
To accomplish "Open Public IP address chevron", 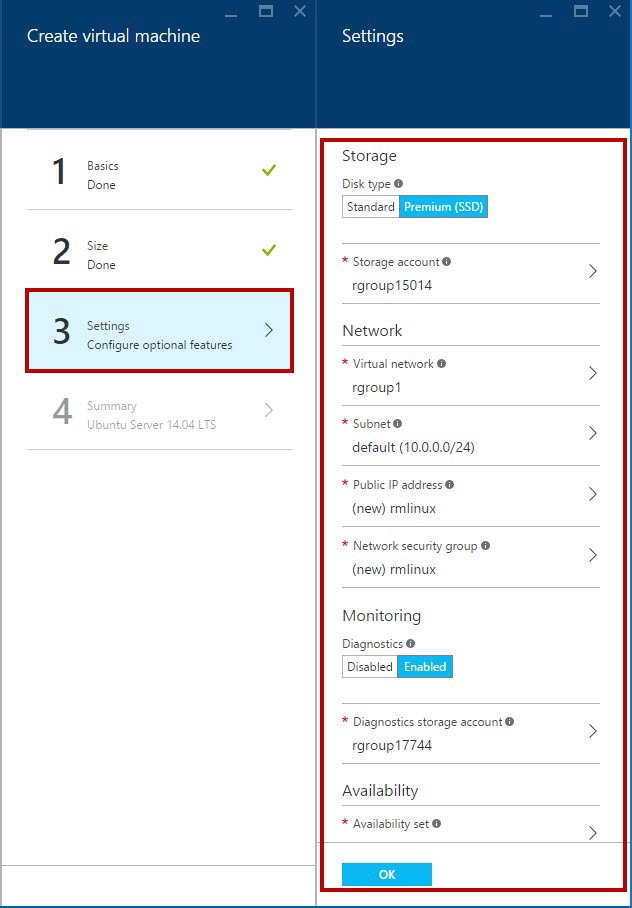I will (x=593, y=495).
